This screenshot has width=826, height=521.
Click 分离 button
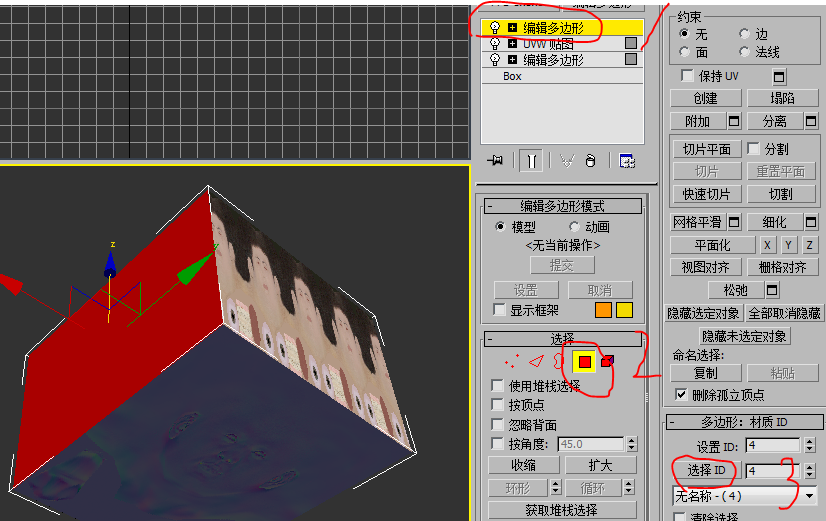775,122
